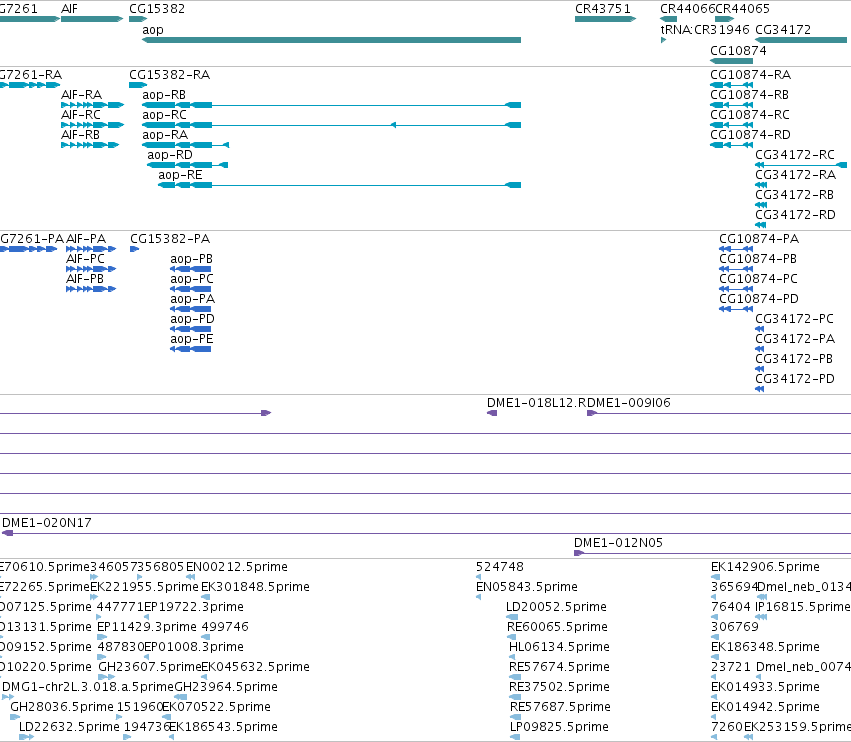Click the RE37502.5prime EST label
Image resolution: width=851 pixels, height=742 pixels.
coord(560,688)
